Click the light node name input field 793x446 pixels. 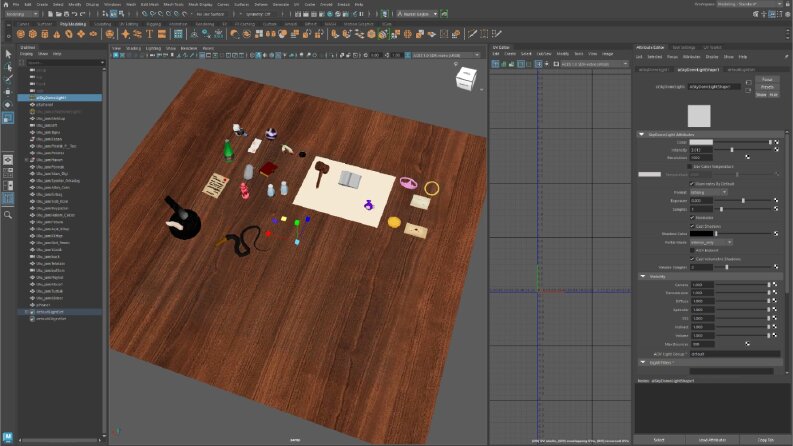(x=714, y=86)
